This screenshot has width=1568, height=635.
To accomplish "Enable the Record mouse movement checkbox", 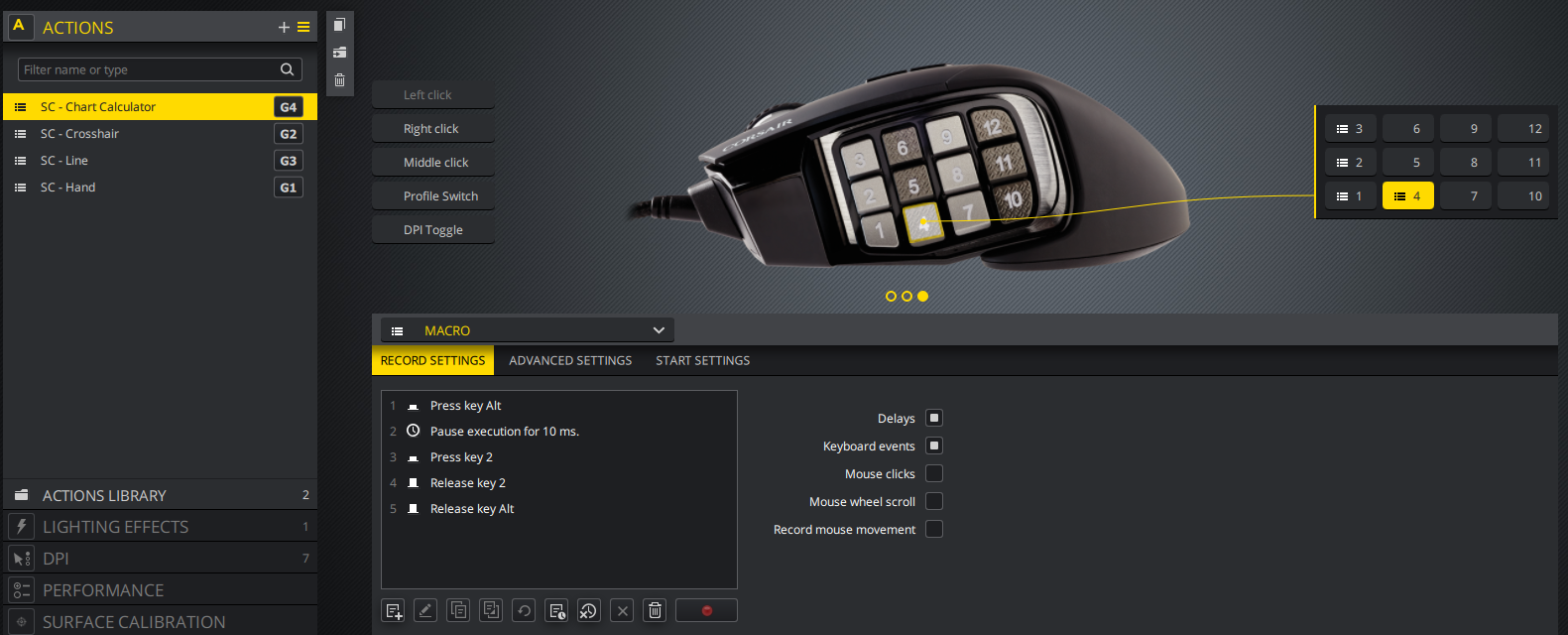I will (x=934, y=529).
